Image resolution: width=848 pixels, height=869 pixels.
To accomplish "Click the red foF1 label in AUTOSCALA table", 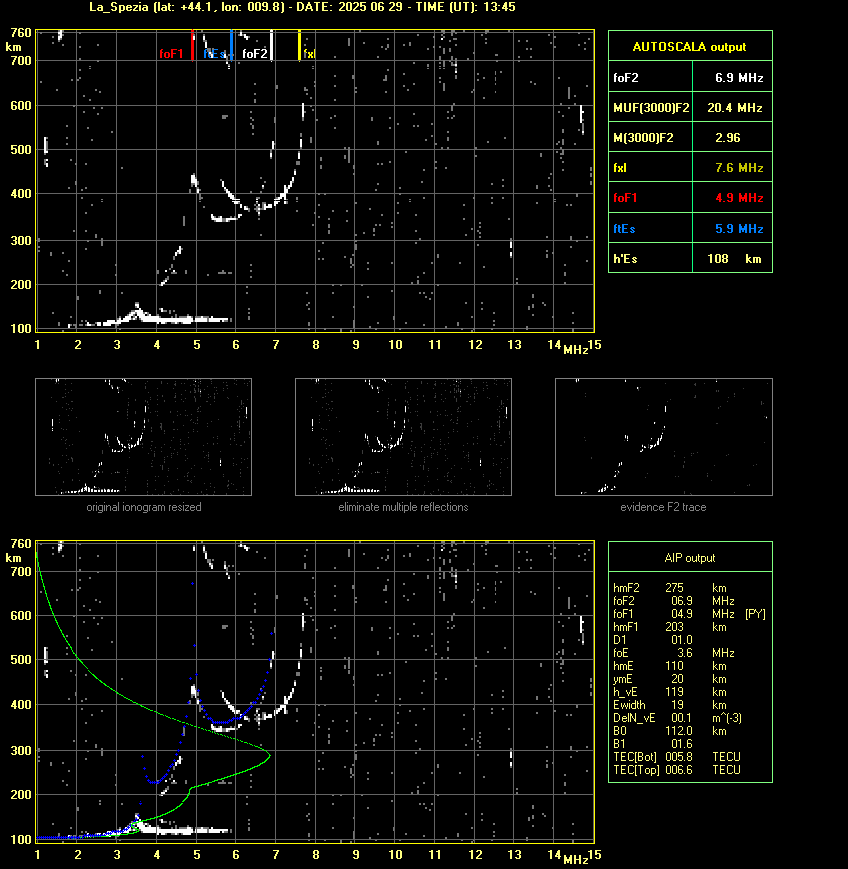I will (x=625, y=197).
